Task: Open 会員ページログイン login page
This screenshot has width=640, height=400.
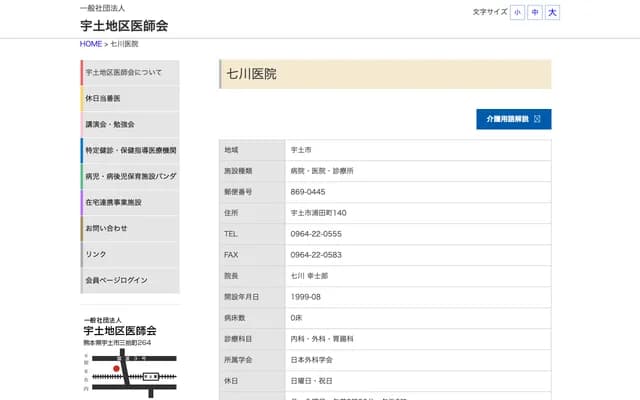Action: click(x=130, y=281)
